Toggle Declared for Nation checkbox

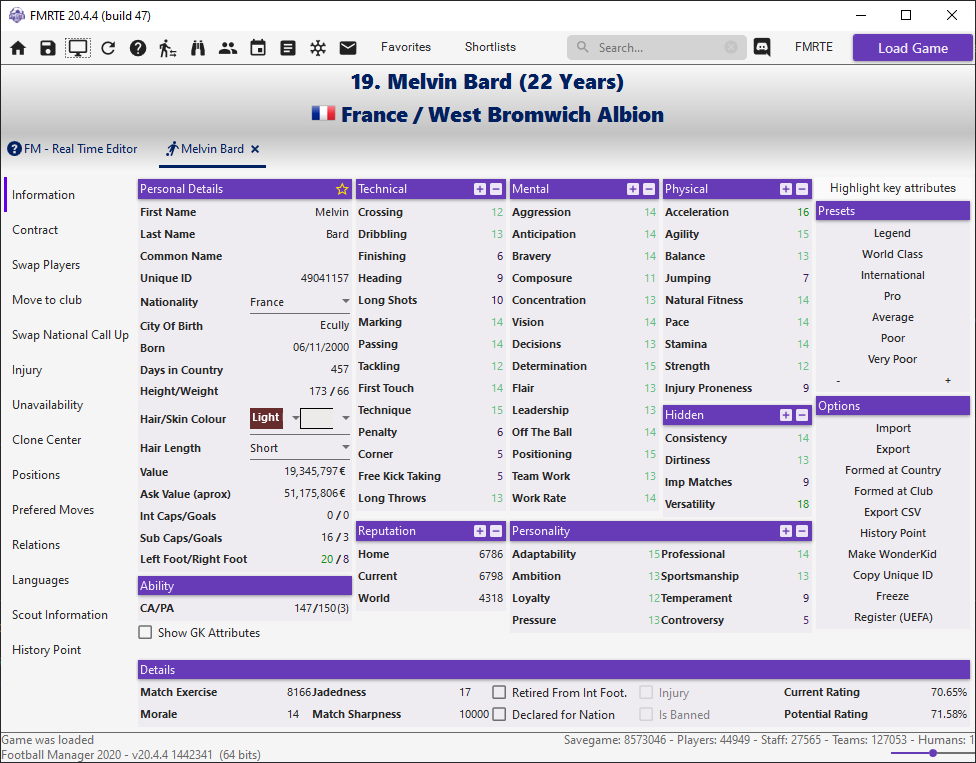499,714
